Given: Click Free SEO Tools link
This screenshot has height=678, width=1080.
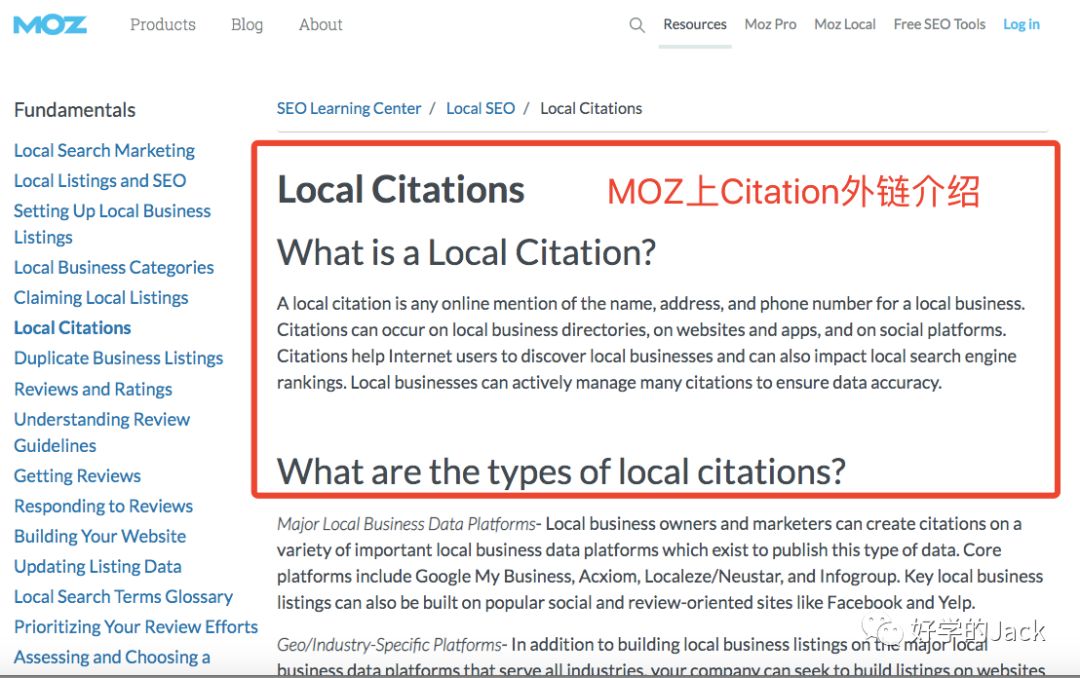Looking at the screenshot, I should point(939,24).
